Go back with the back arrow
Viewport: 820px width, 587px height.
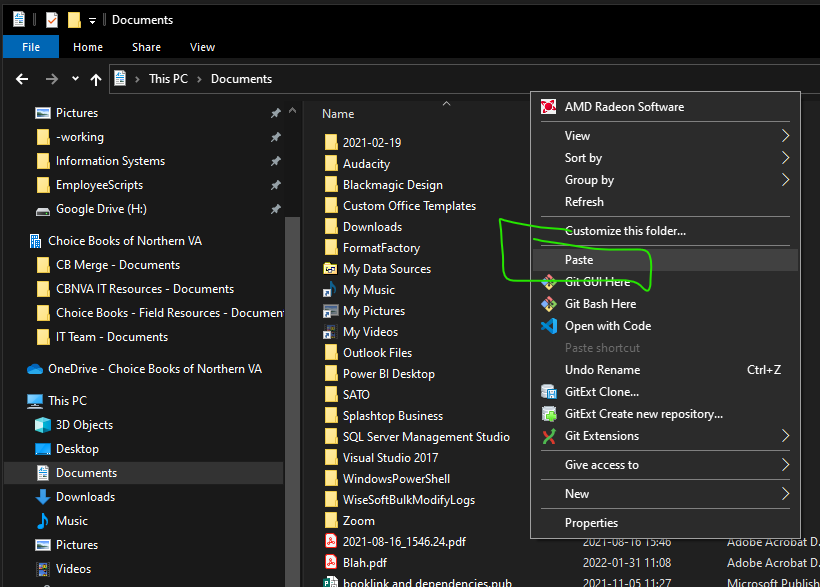22,79
